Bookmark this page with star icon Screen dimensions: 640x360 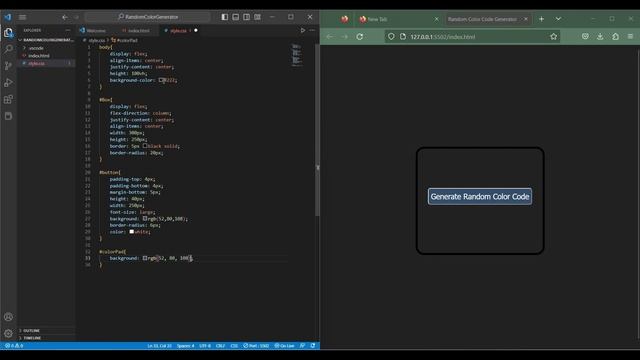point(553,37)
